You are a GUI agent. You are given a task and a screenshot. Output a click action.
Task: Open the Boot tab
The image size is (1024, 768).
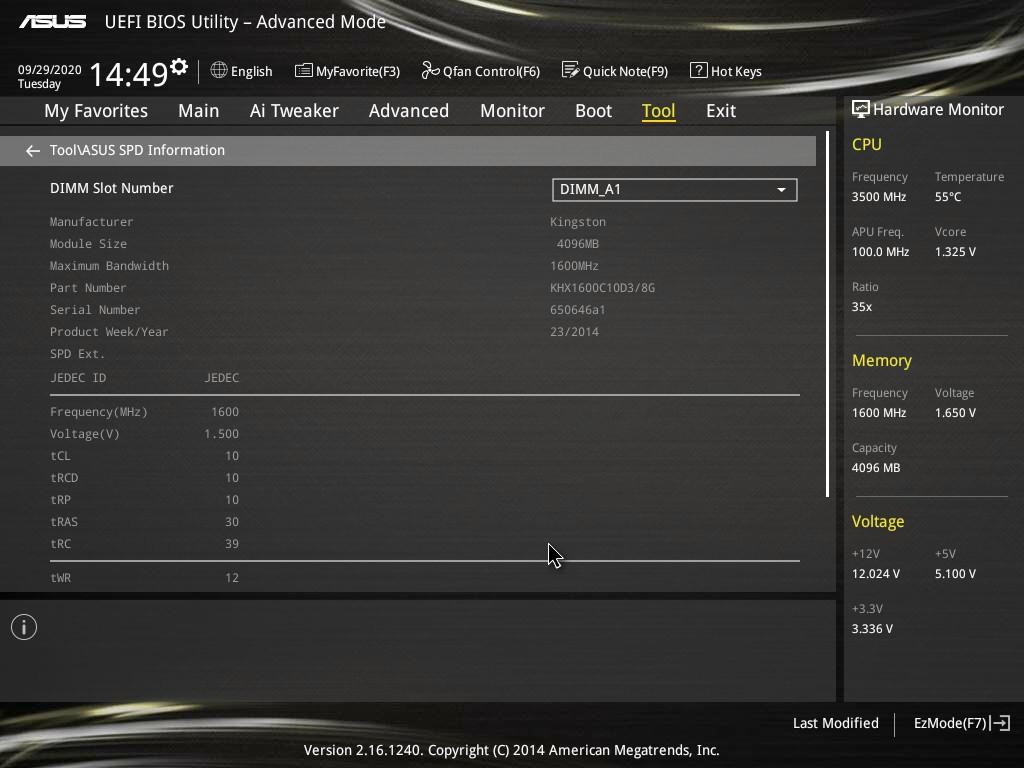(x=594, y=111)
